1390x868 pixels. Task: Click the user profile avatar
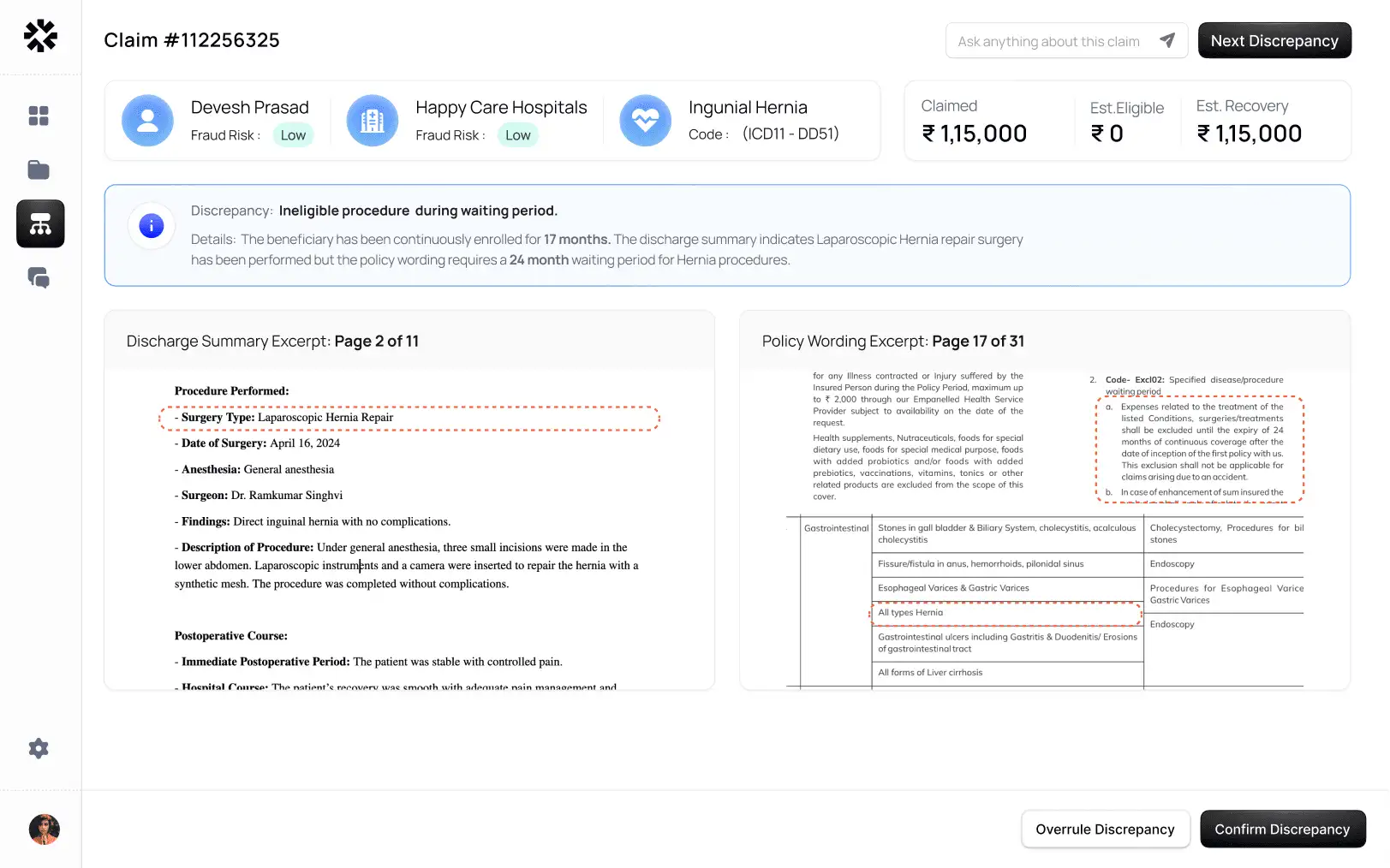click(x=44, y=829)
